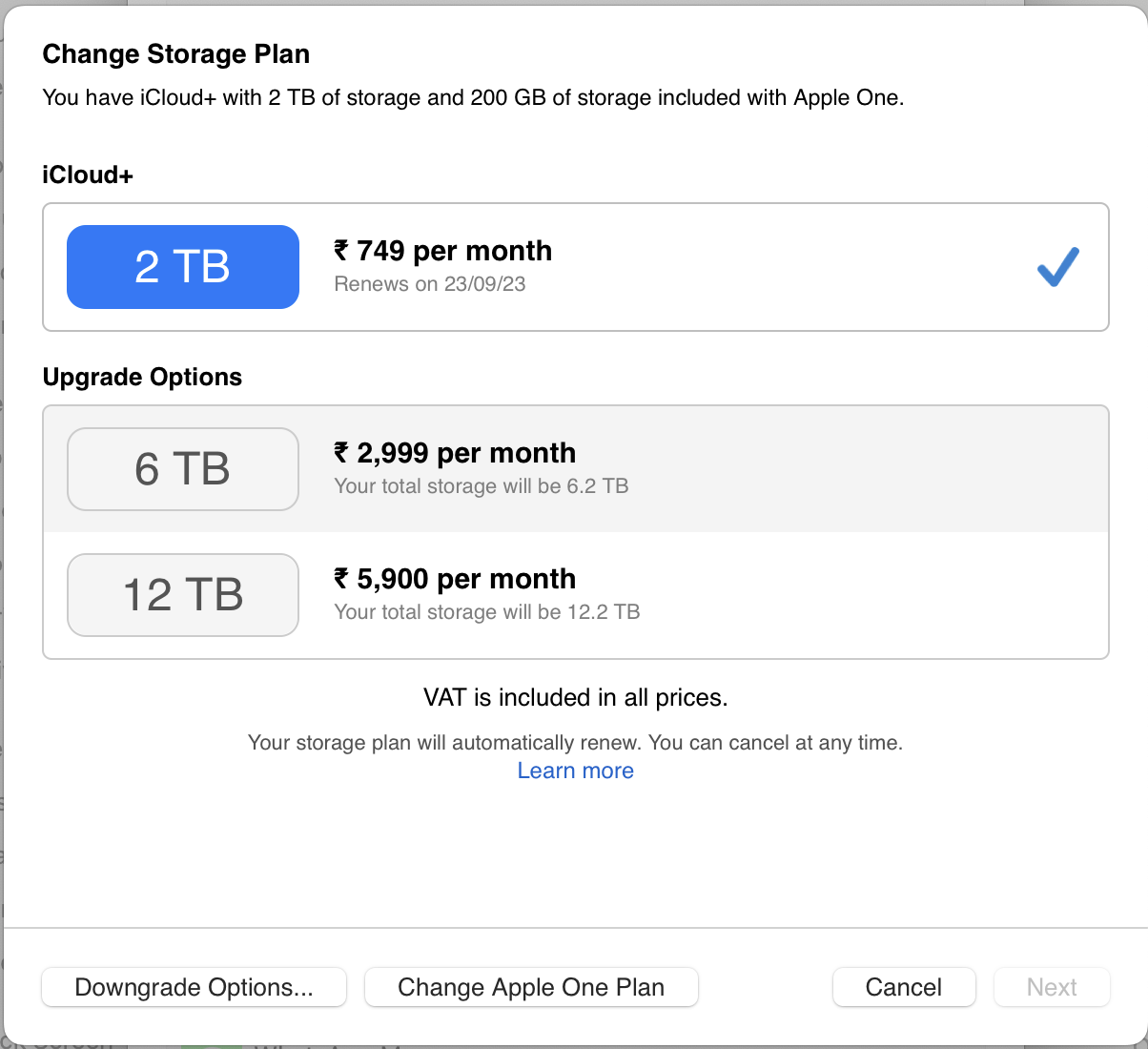This screenshot has width=1148, height=1049.
Task: Click the Upgrade Options heading
Action: point(142,377)
